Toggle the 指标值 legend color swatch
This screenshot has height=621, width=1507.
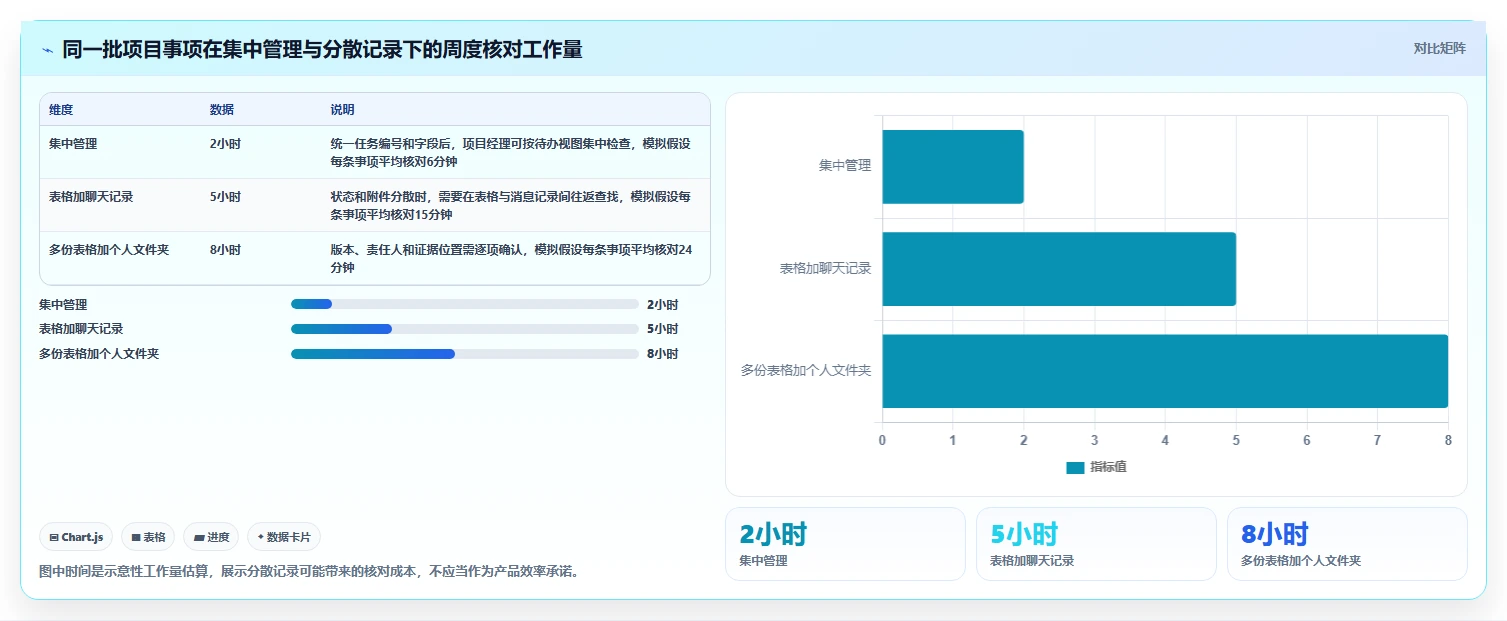[1075, 468]
